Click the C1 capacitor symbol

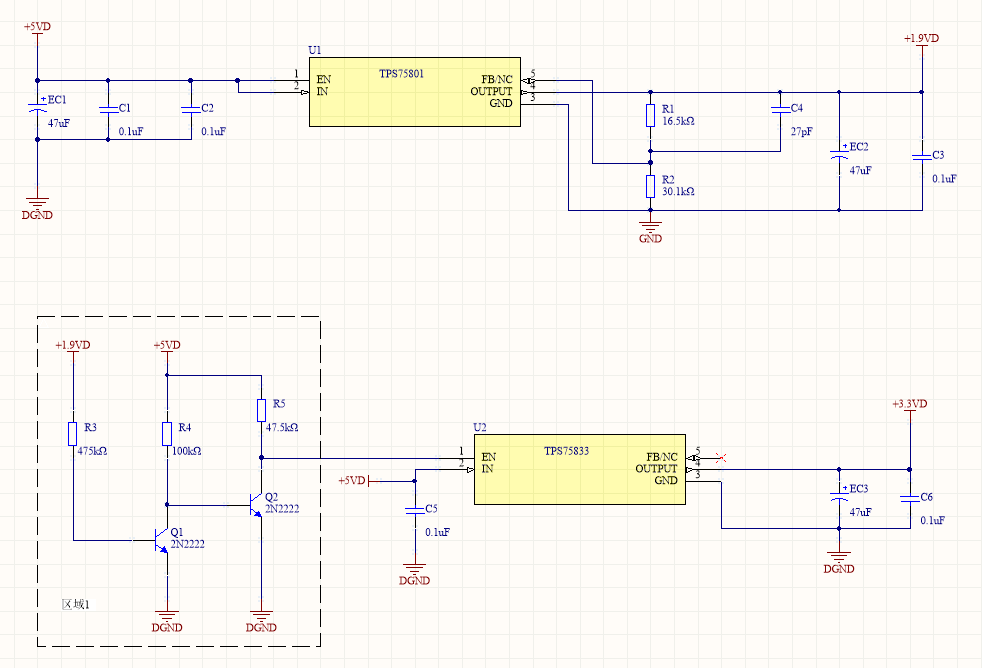tap(108, 109)
